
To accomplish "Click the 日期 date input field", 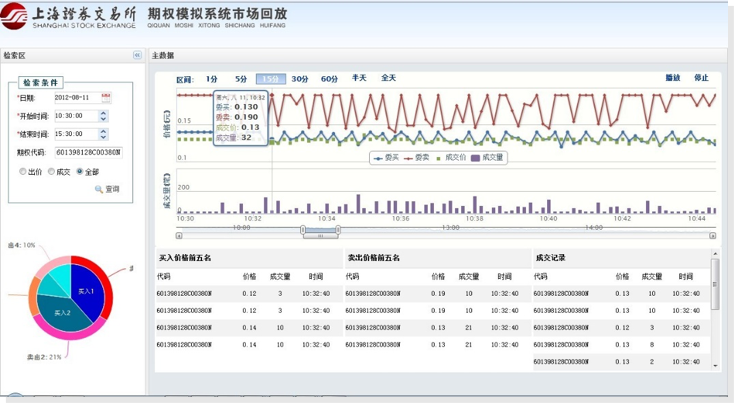I will pos(77,98).
